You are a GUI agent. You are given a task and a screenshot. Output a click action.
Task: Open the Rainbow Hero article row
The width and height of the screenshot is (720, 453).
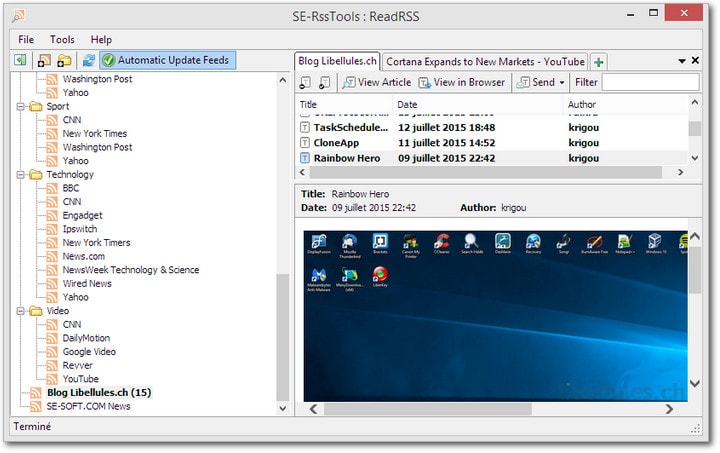(x=492, y=158)
